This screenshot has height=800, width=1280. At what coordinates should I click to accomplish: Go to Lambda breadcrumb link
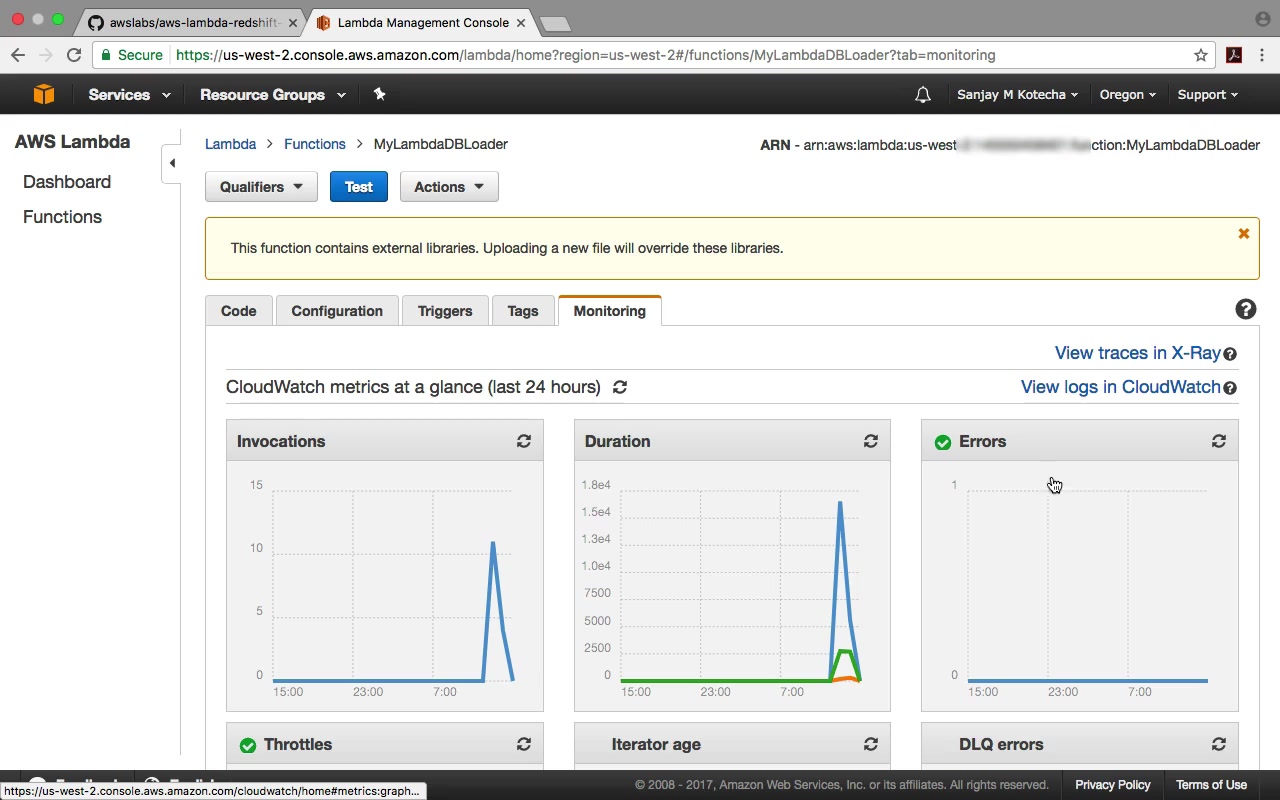click(x=230, y=144)
